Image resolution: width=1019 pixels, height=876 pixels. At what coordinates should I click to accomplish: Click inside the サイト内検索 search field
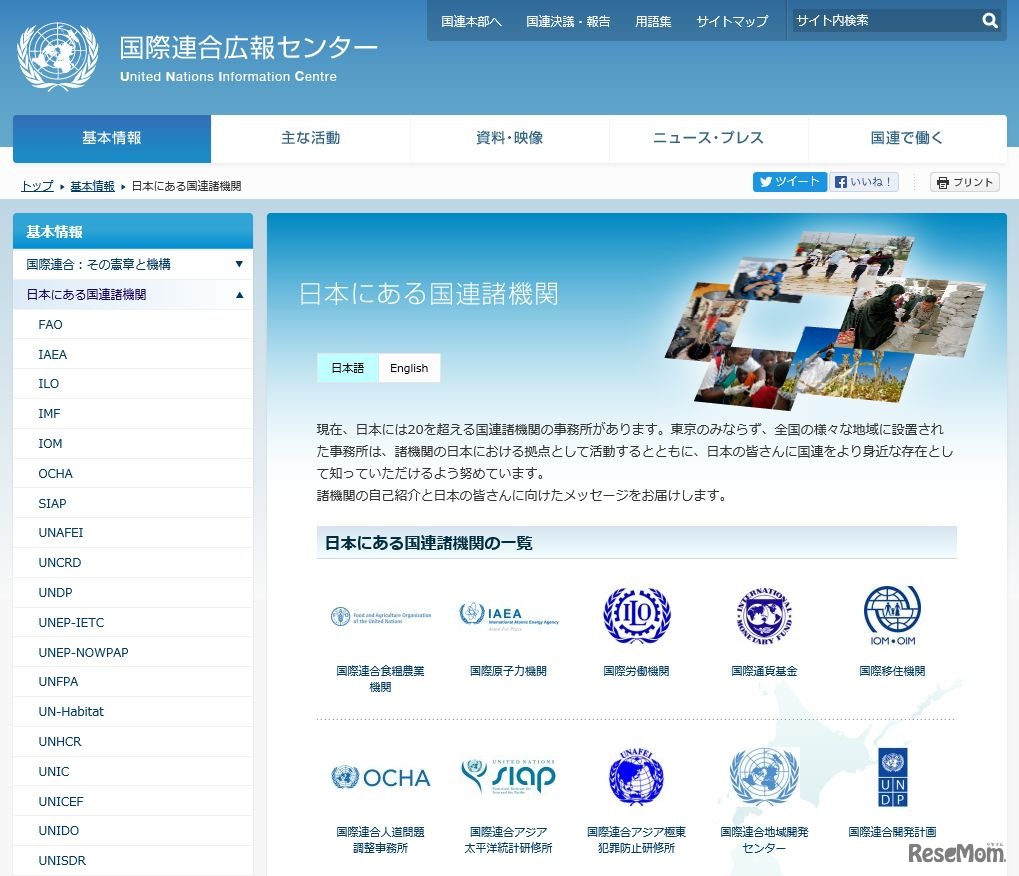pos(880,20)
